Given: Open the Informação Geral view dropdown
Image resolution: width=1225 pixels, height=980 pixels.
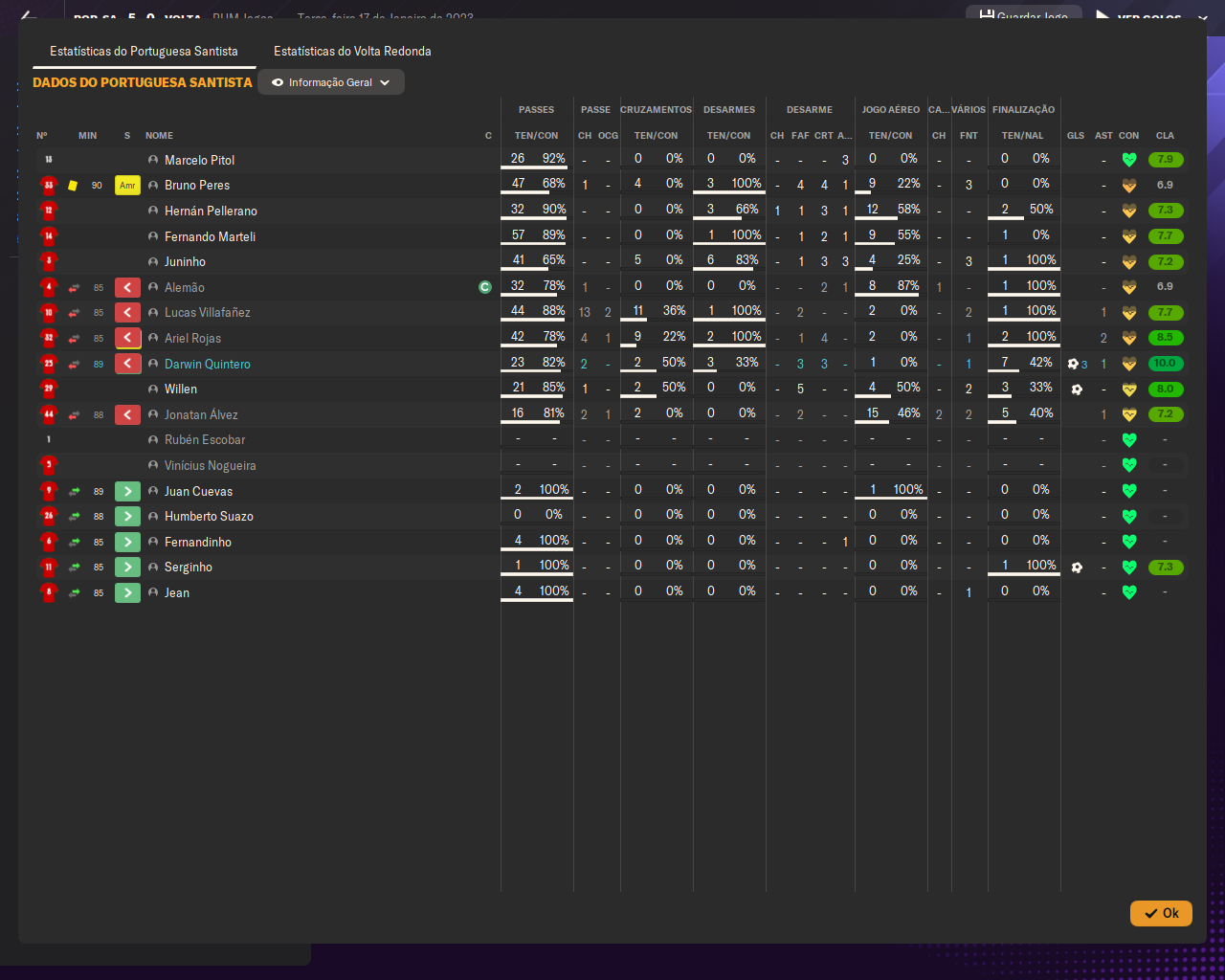Looking at the screenshot, I should point(331,82).
